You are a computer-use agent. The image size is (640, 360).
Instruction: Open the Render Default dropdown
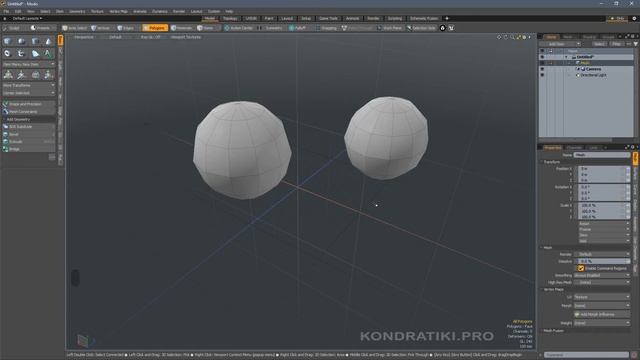[602, 254]
